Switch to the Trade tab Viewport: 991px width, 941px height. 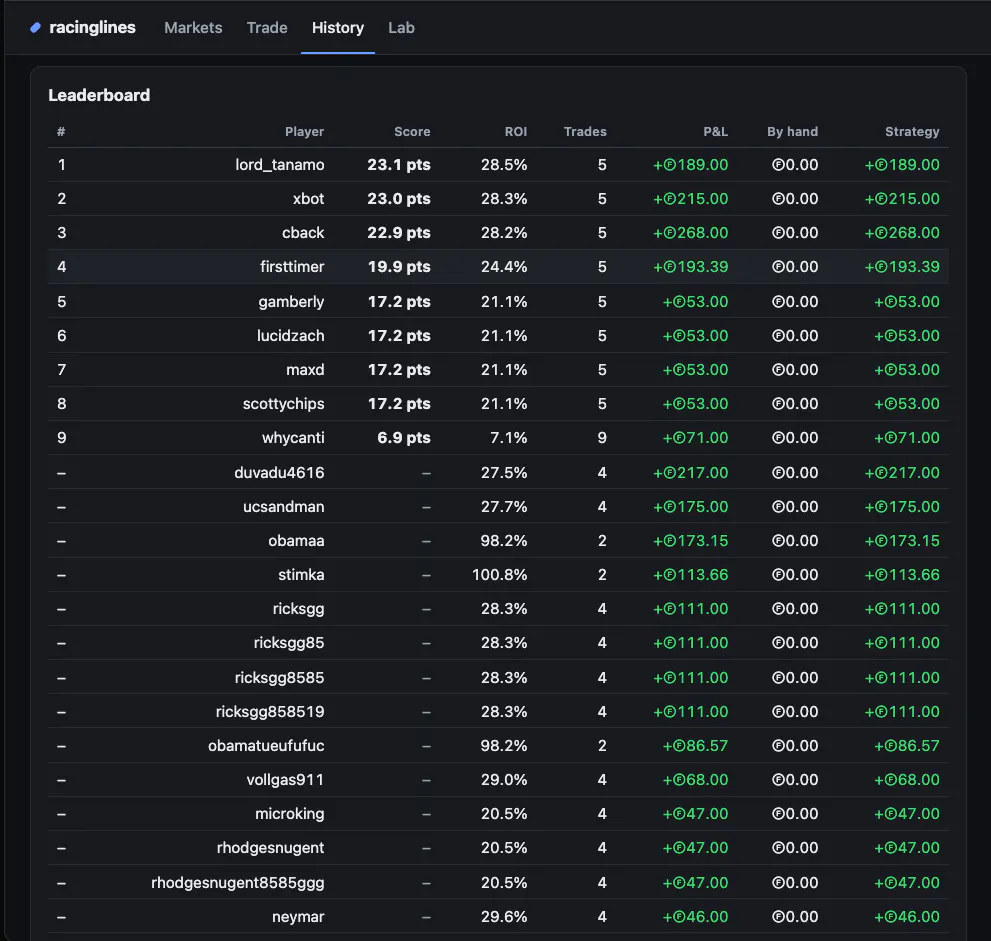point(267,28)
